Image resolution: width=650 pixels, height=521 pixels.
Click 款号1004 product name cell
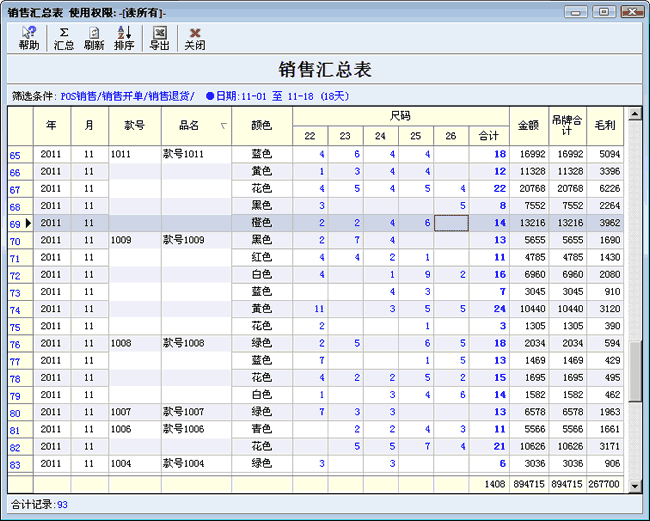196,463
